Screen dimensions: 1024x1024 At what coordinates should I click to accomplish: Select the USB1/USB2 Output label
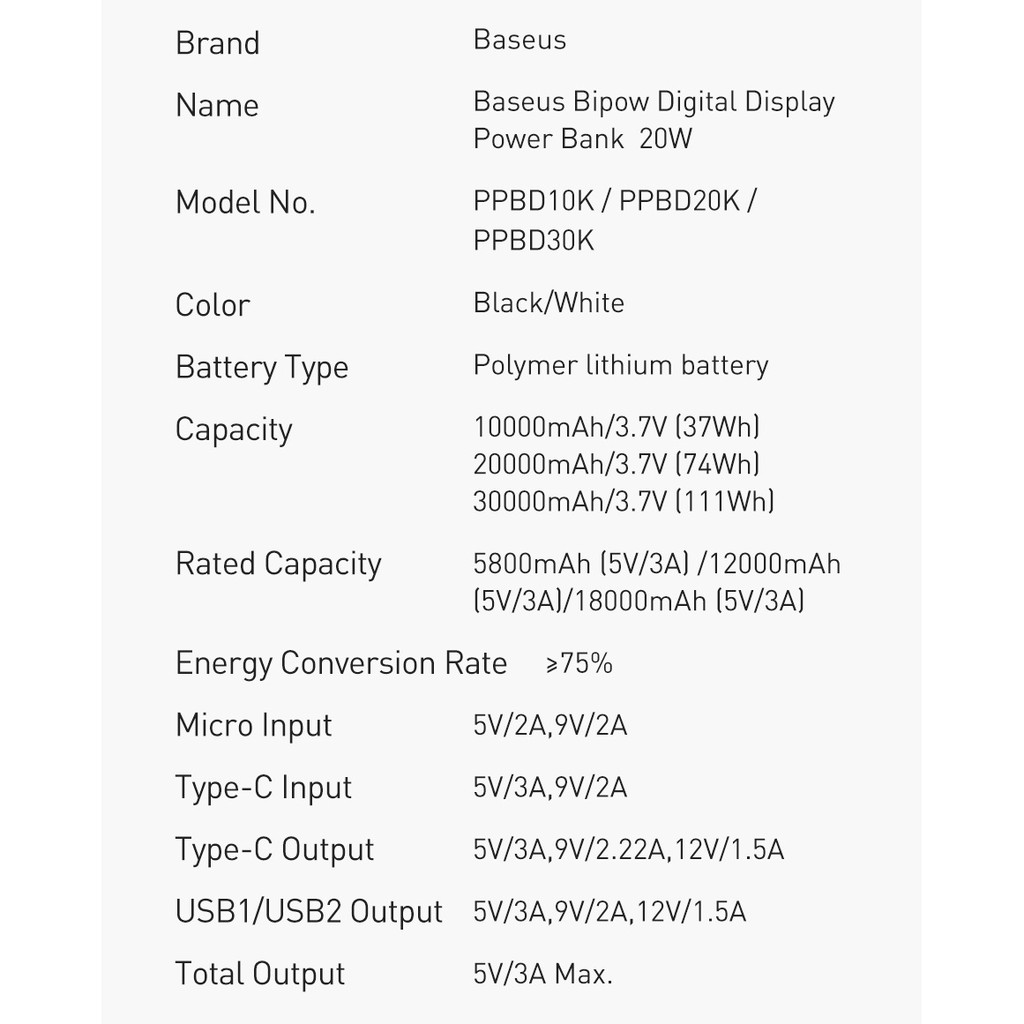click(308, 911)
